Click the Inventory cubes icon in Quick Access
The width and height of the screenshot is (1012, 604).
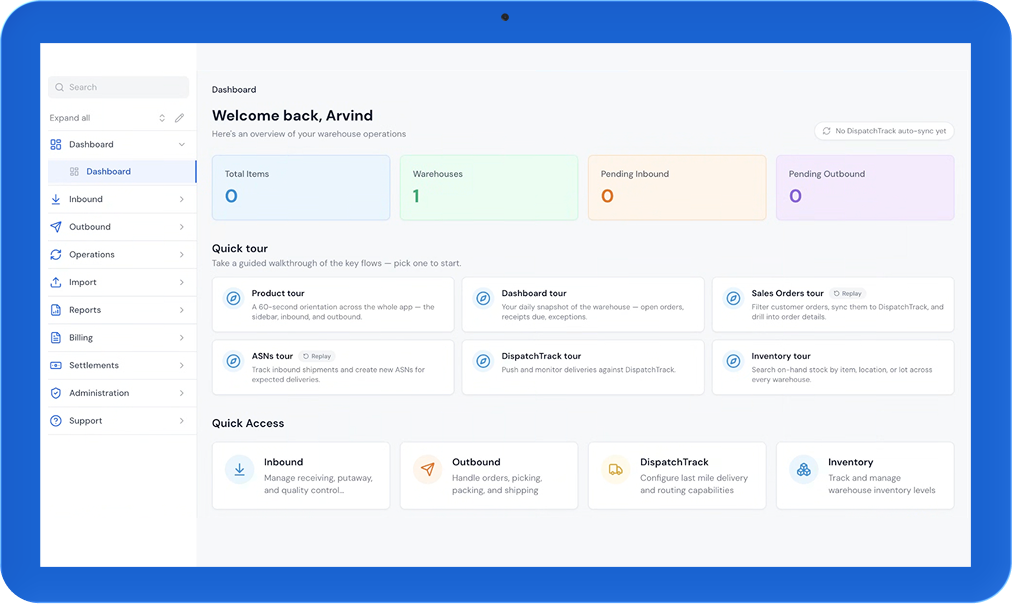tap(804, 470)
